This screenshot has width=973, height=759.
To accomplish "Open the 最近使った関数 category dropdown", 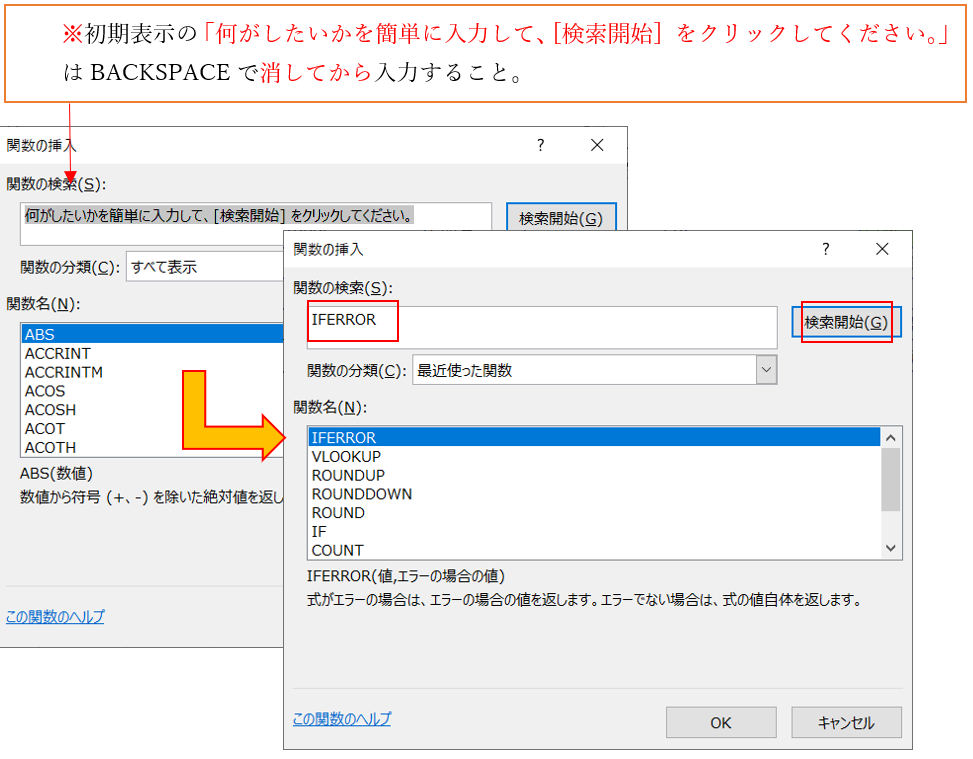I will (766, 370).
